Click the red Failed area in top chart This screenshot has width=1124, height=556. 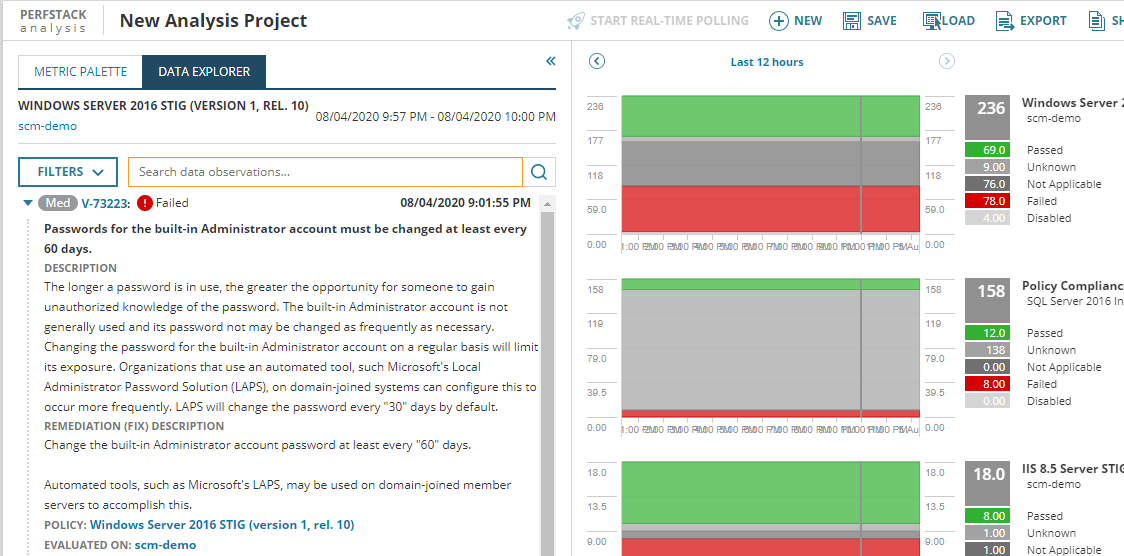[x=771, y=209]
